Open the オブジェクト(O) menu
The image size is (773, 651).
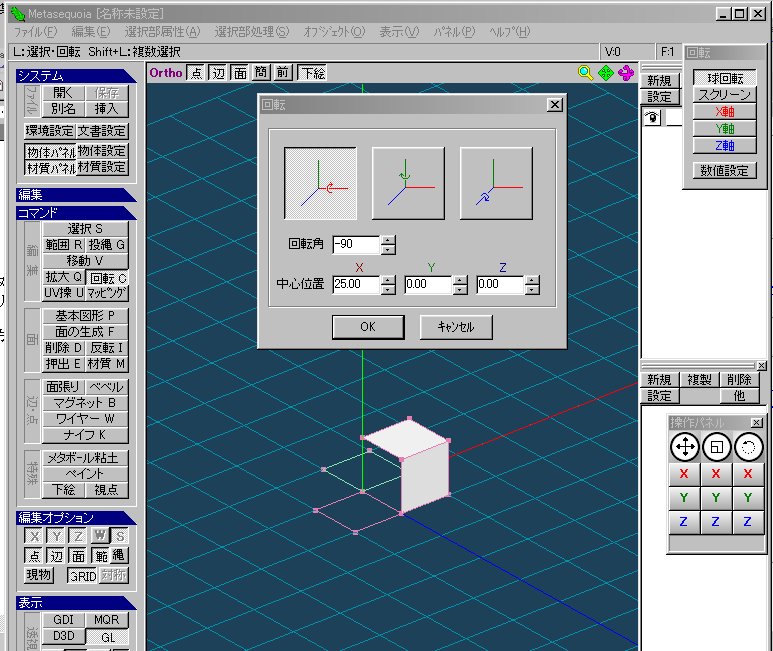[x=334, y=32]
